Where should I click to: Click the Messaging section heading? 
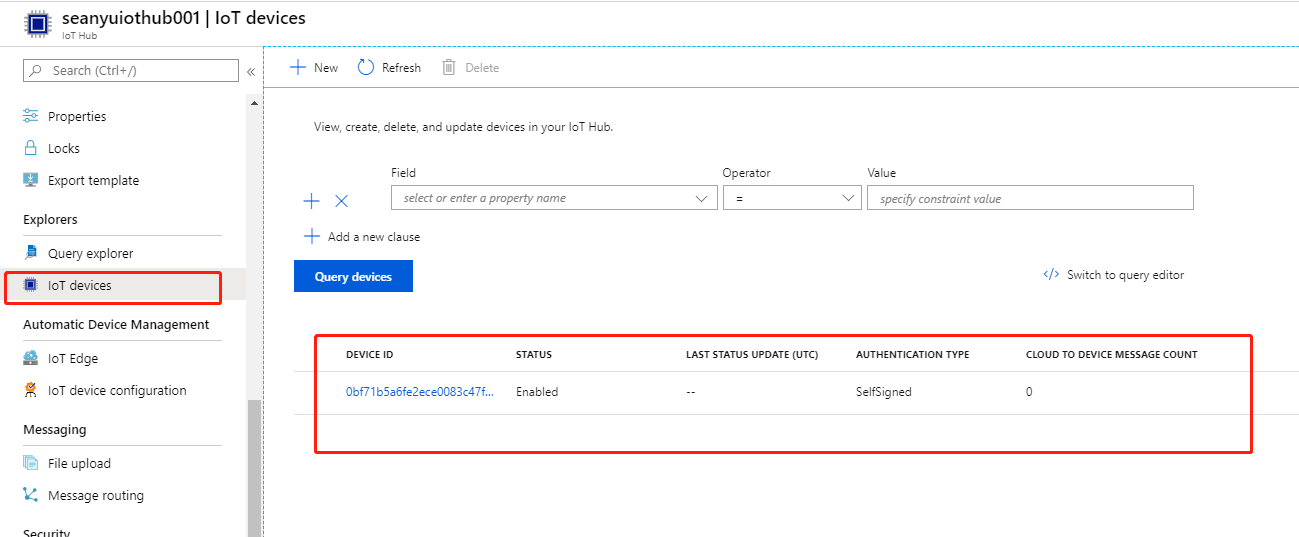pos(55,429)
